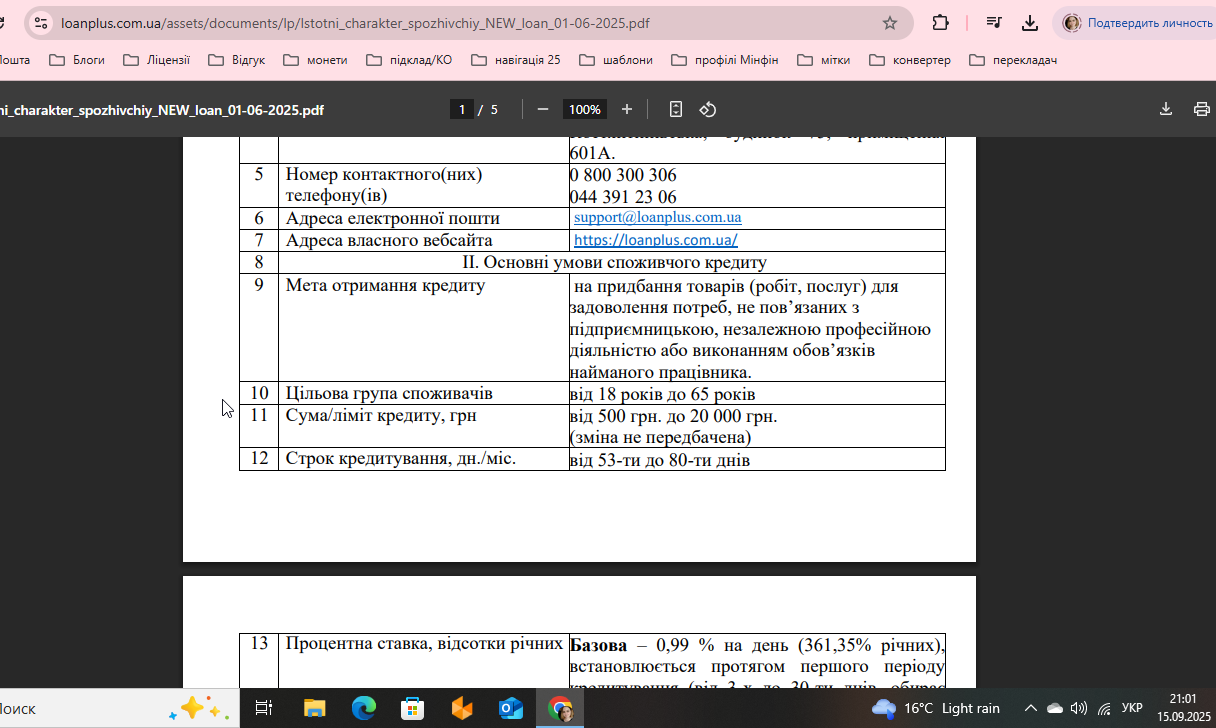The width and height of the screenshot is (1216, 728).
Task: Open Task View from the taskbar
Action: tap(264, 709)
